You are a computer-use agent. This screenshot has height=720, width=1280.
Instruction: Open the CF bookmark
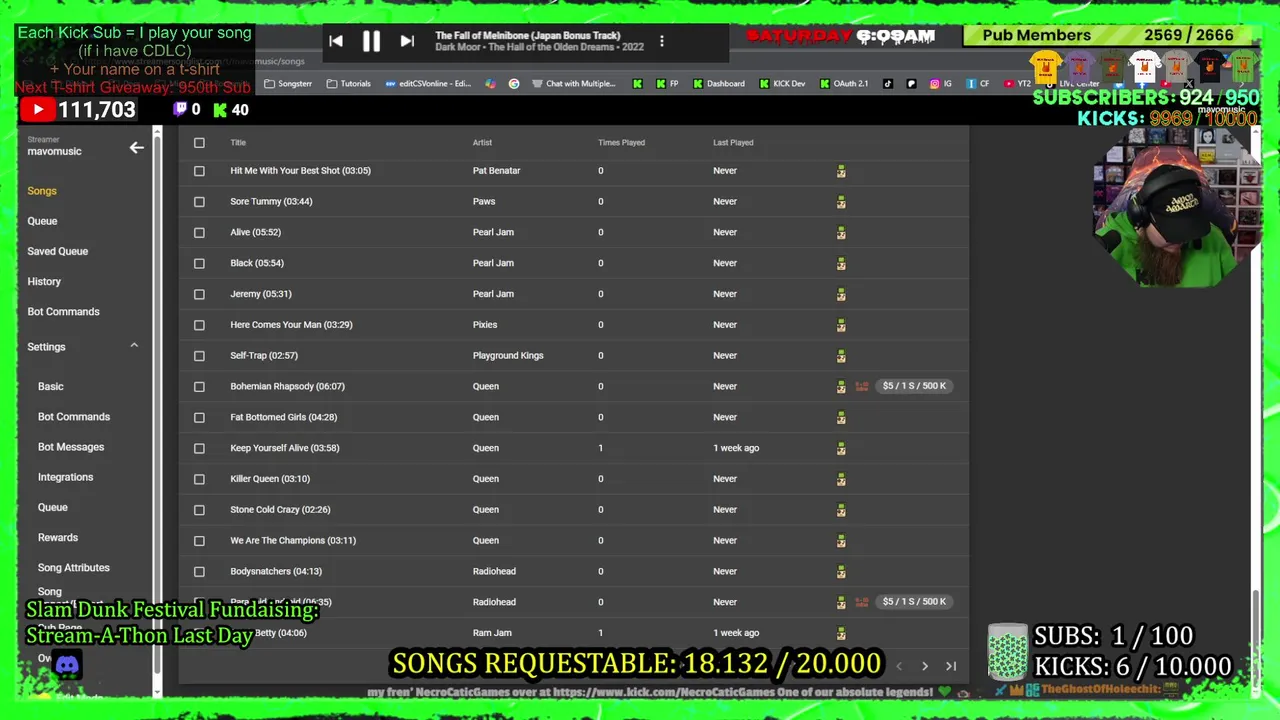point(978,84)
